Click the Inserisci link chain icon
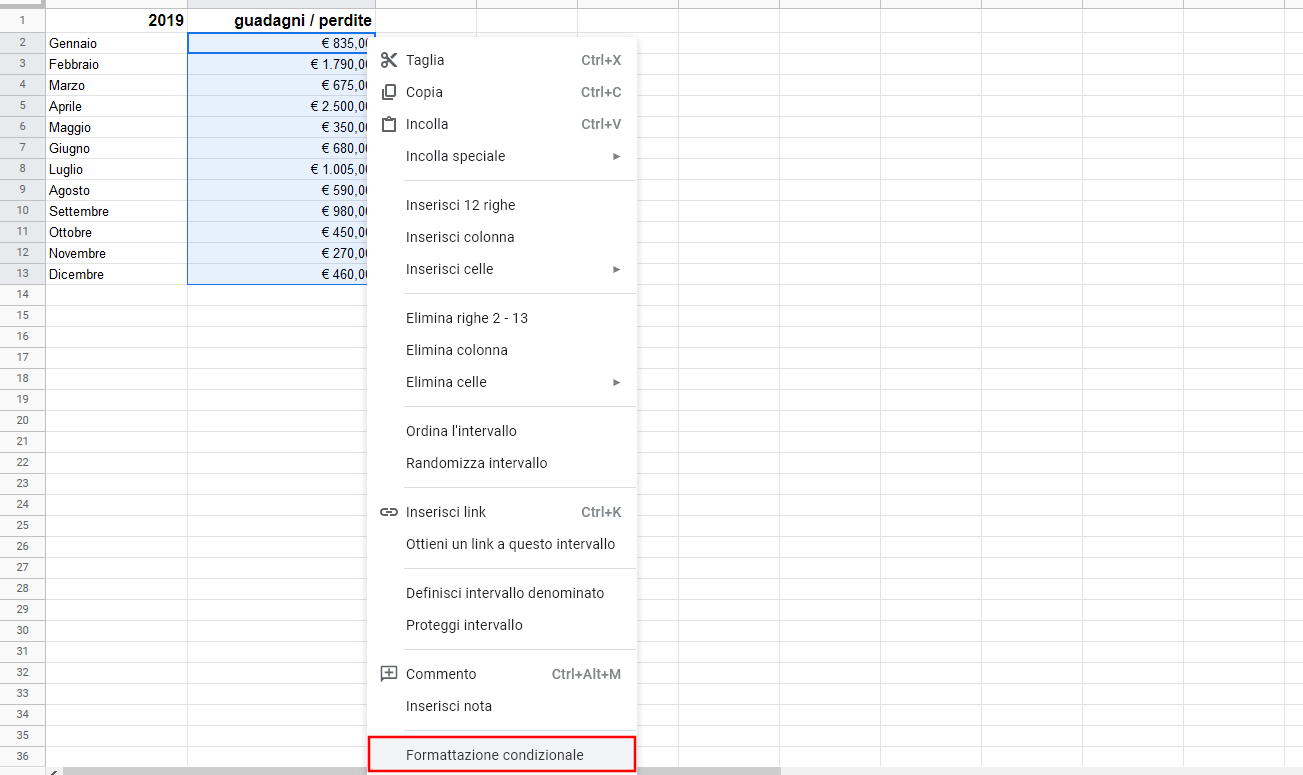Viewport: 1303px width, 775px height. pos(389,512)
